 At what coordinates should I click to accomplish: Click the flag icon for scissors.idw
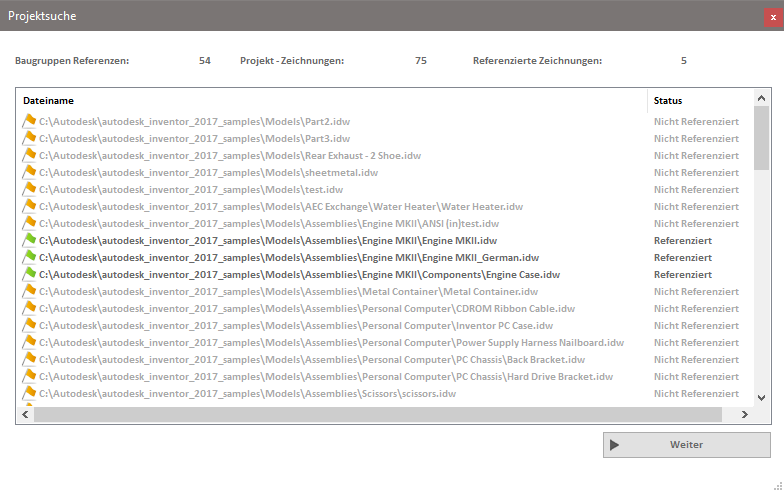tap(30, 393)
